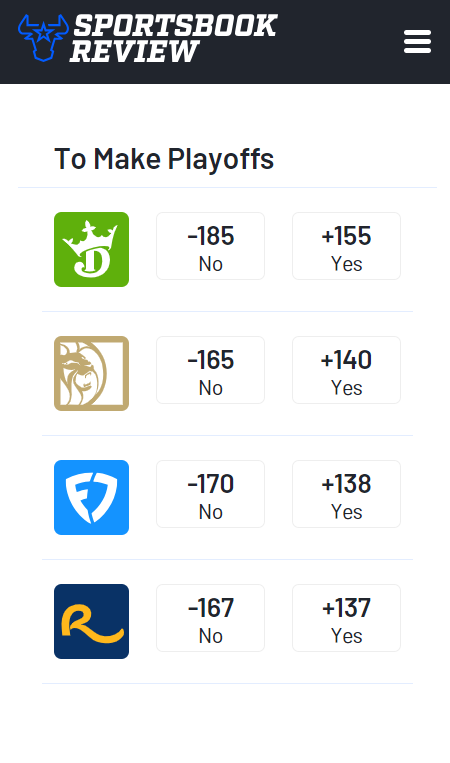
Task: Open the DraftKings sportsbook logo
Action: click(91, 249)
